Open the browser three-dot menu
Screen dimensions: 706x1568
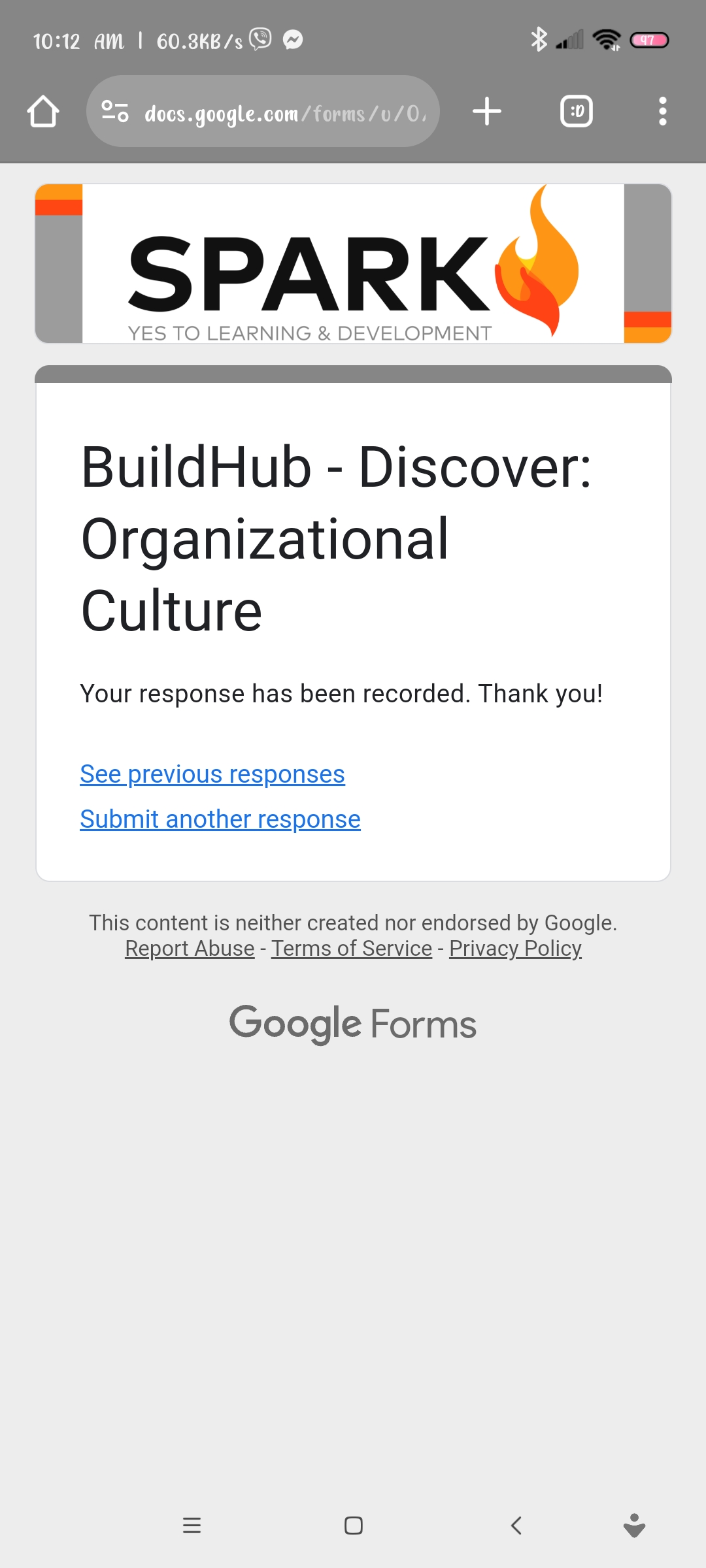662,112
